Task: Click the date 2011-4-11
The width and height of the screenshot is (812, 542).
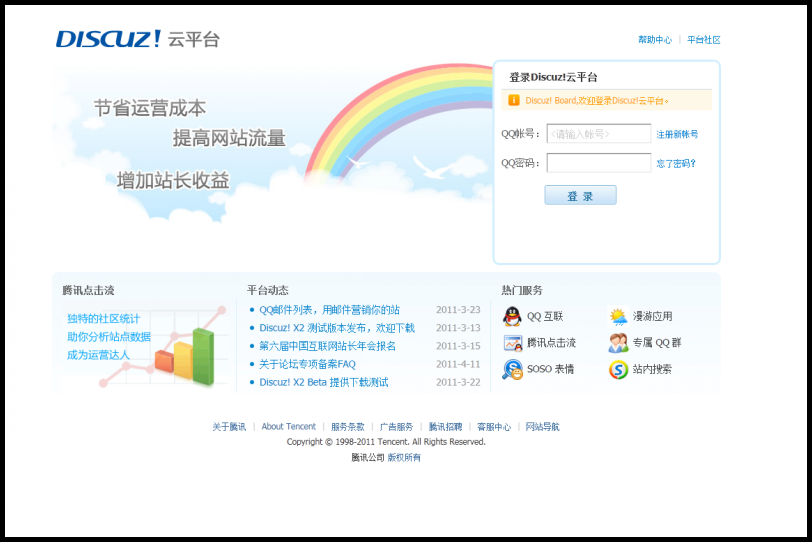Action: pyautogui.click(x=458, y=364)
